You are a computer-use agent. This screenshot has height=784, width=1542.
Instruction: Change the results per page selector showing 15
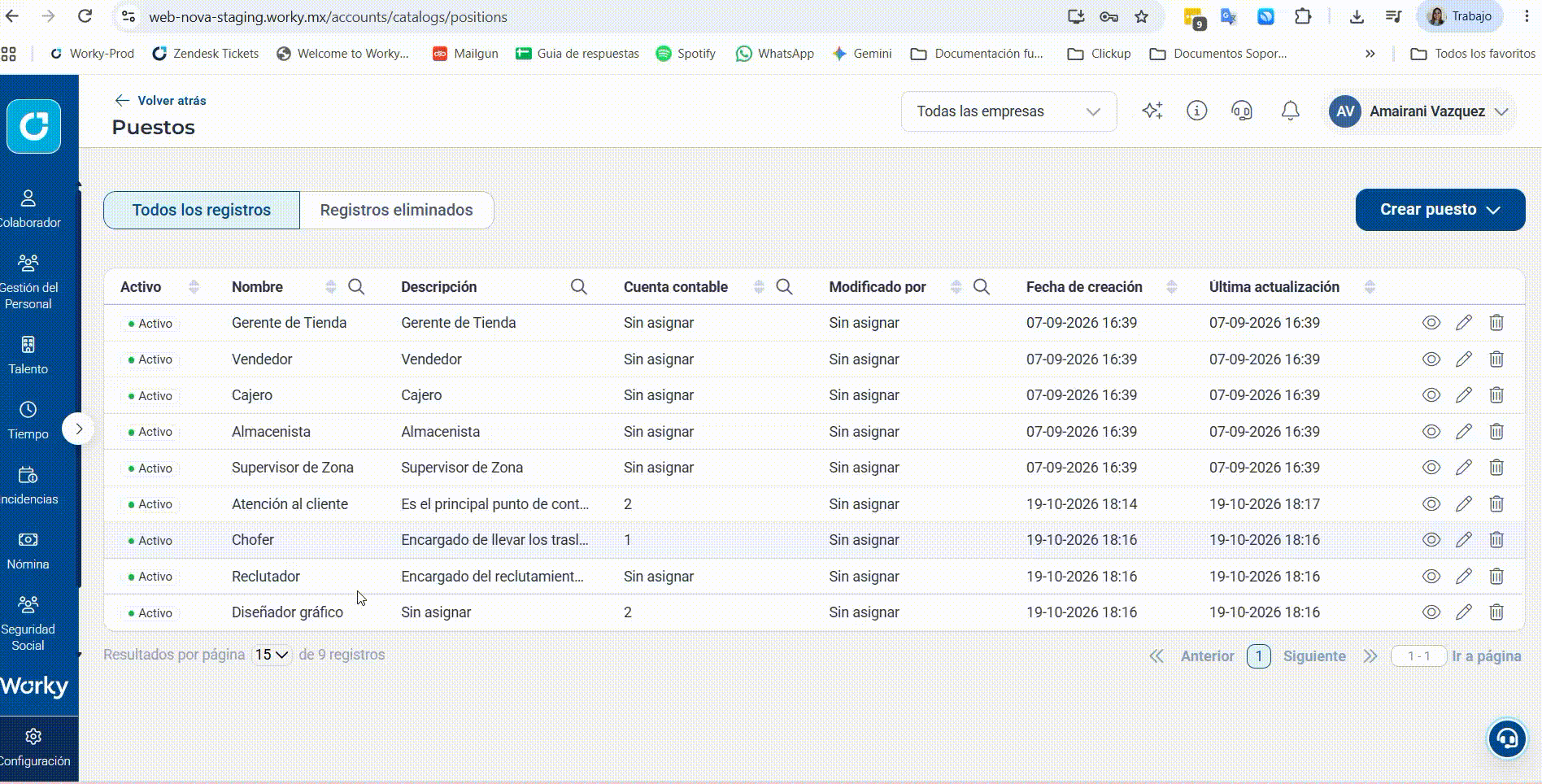[x=272, y=655]
